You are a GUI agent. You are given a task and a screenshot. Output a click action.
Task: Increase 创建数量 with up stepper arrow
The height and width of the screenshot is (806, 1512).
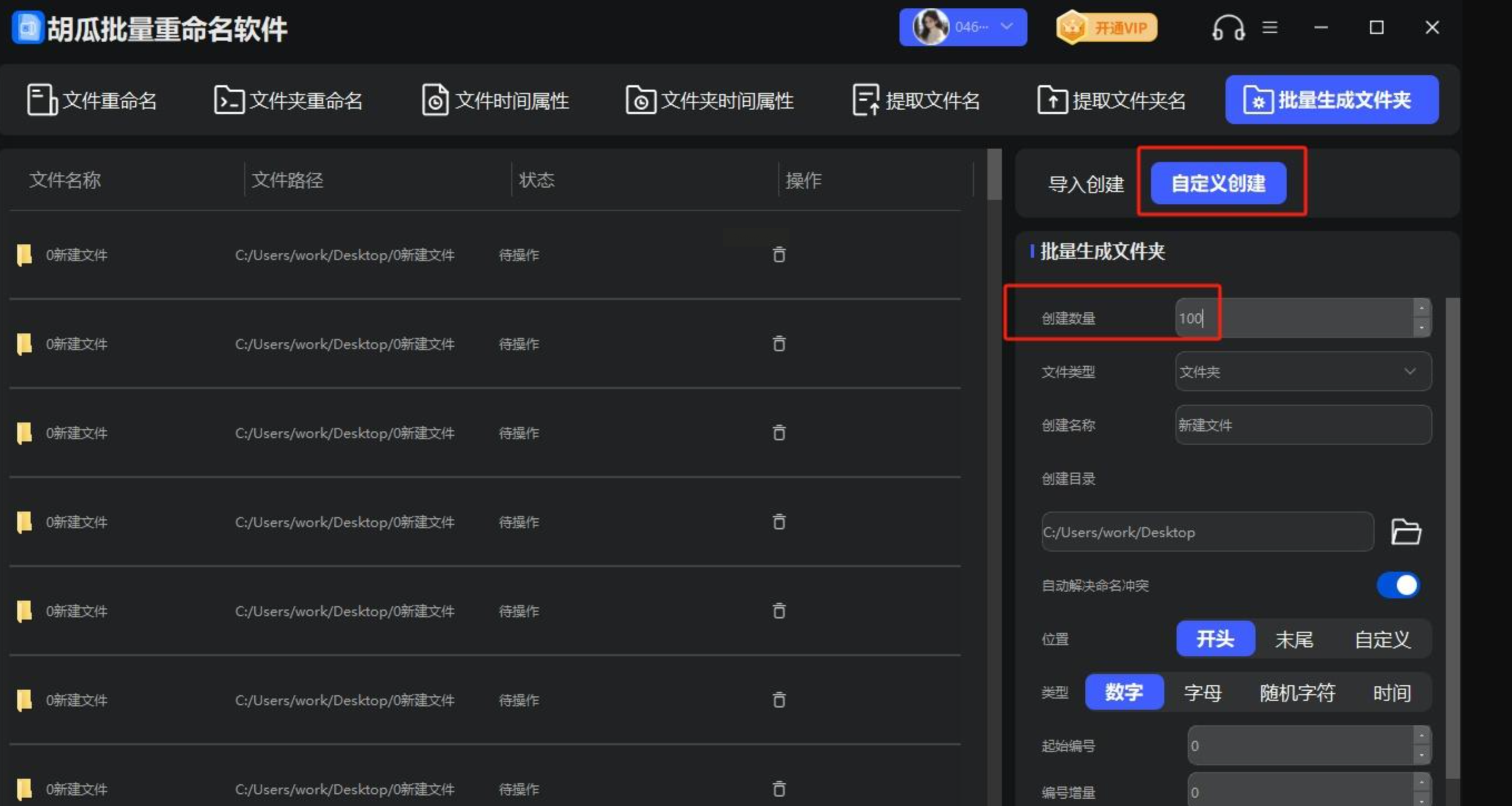pyautogui.click(x=1422, y=308)
